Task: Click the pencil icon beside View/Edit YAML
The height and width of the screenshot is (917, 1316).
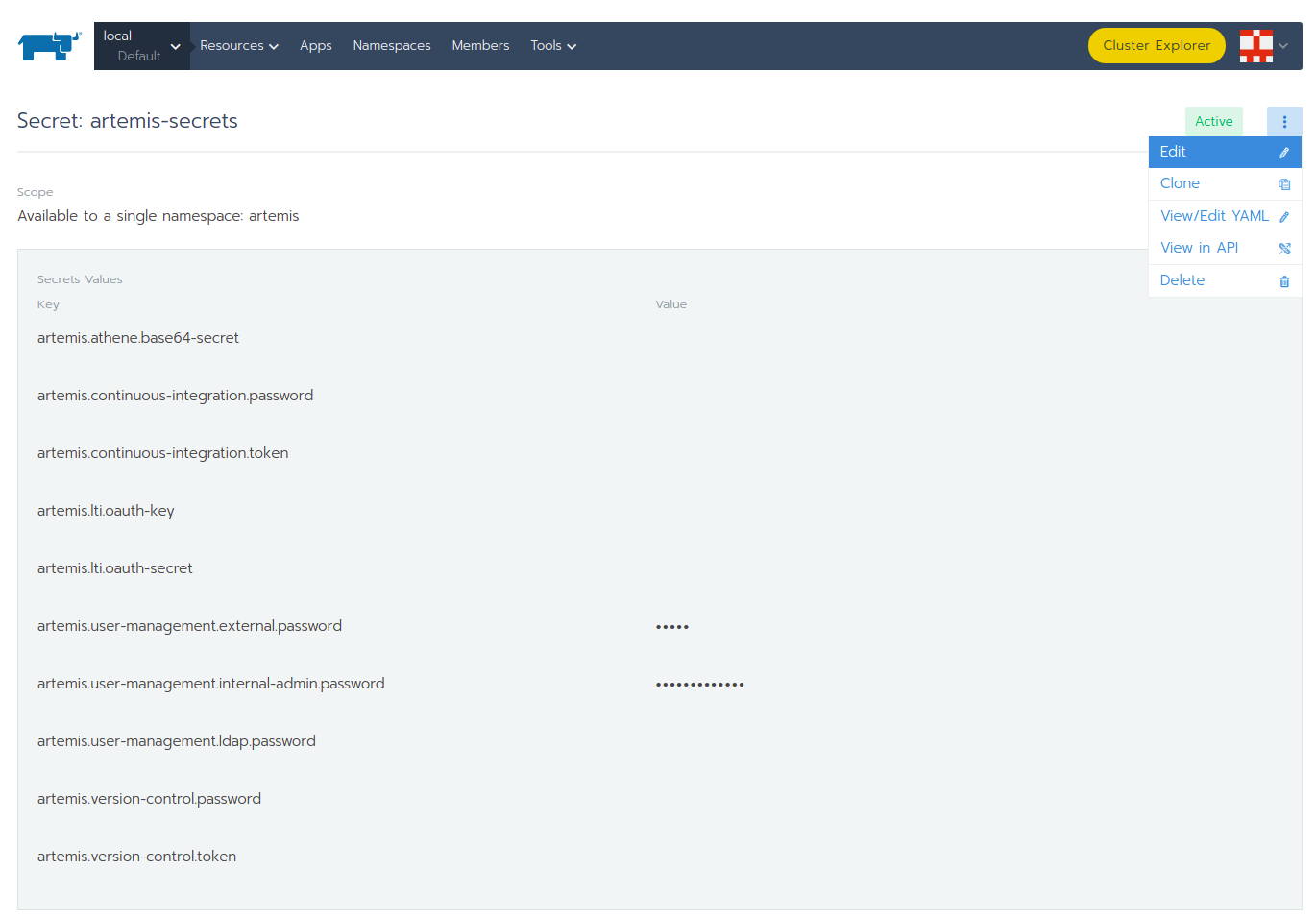Action: point(1284,217)
